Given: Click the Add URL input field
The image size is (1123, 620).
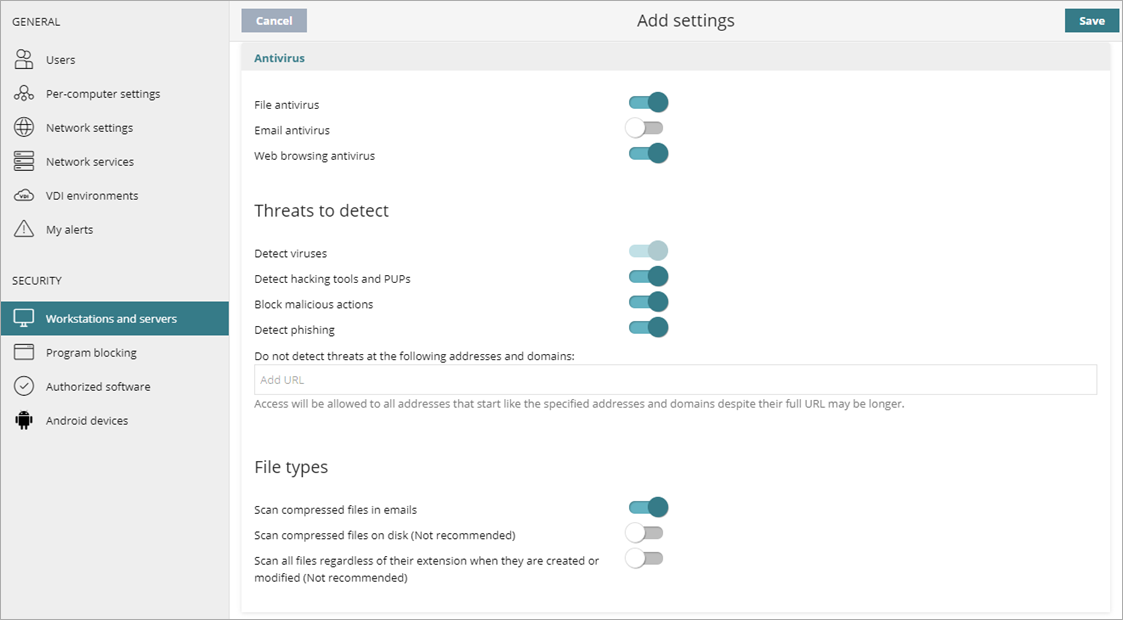Looking at the screenshot, I should coord(675,379).
